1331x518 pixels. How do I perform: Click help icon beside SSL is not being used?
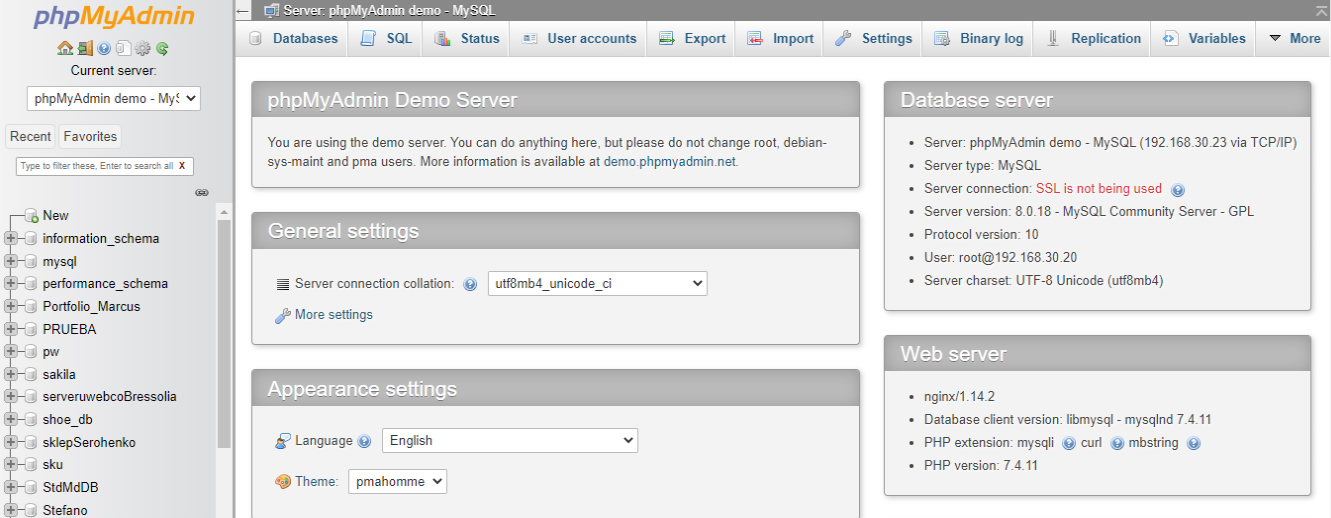point(1177,190)
